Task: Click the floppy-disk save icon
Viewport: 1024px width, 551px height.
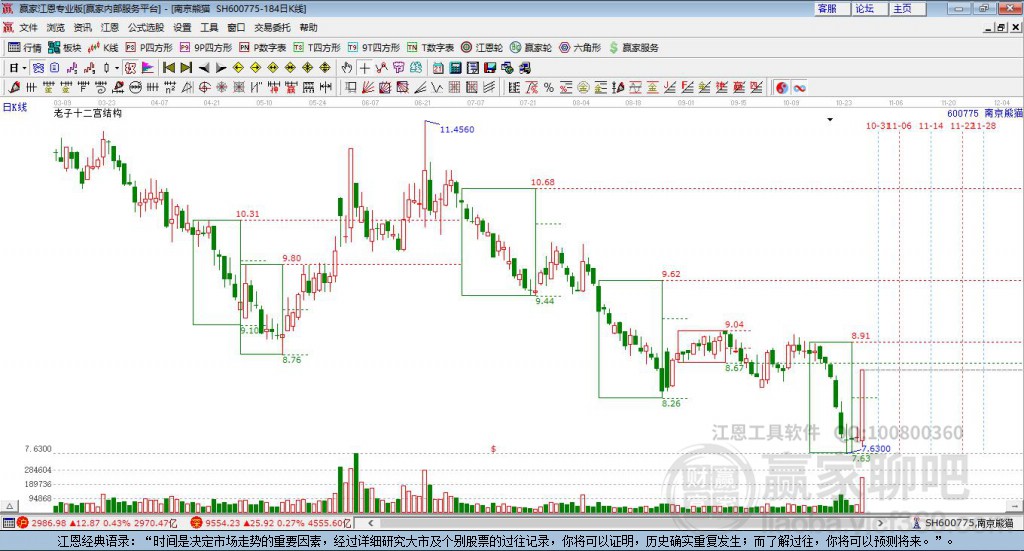Action: [x=490, y=68]
